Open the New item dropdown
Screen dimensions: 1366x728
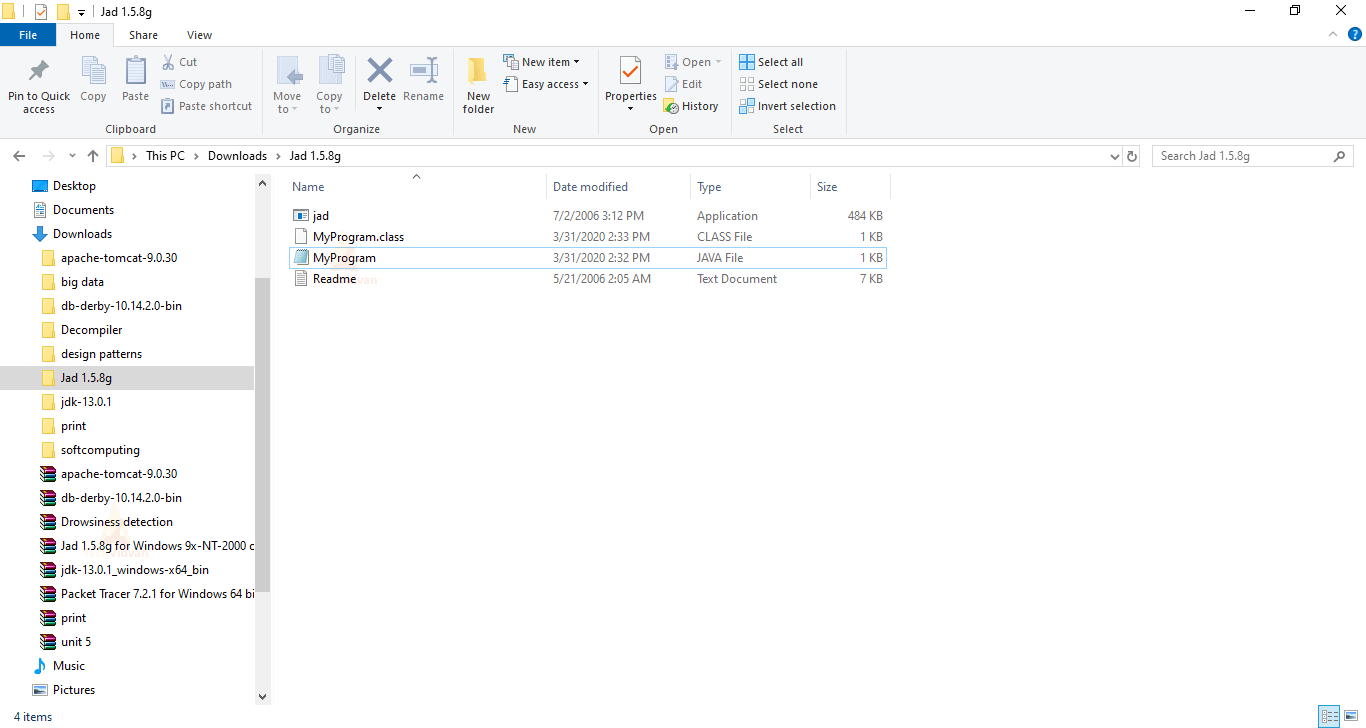coord(541,62)
